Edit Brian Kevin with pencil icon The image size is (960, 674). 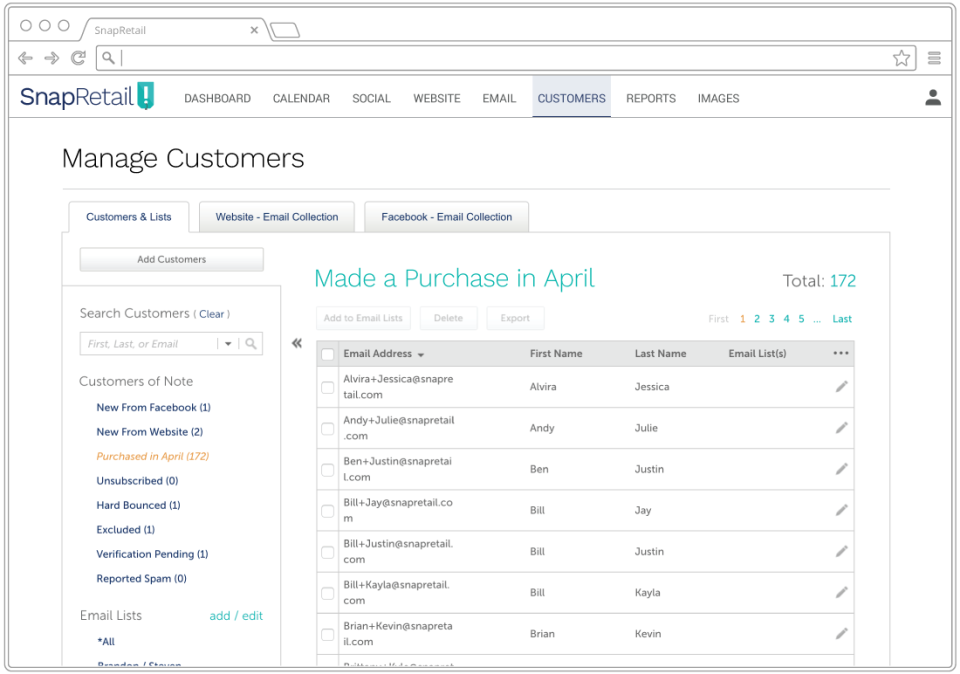842,633
